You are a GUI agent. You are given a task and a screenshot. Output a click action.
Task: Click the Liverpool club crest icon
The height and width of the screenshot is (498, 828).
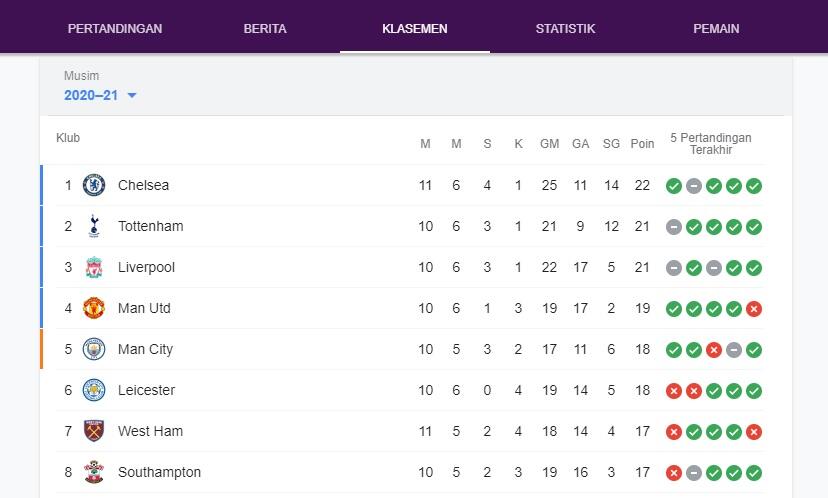tap(94, 267)
